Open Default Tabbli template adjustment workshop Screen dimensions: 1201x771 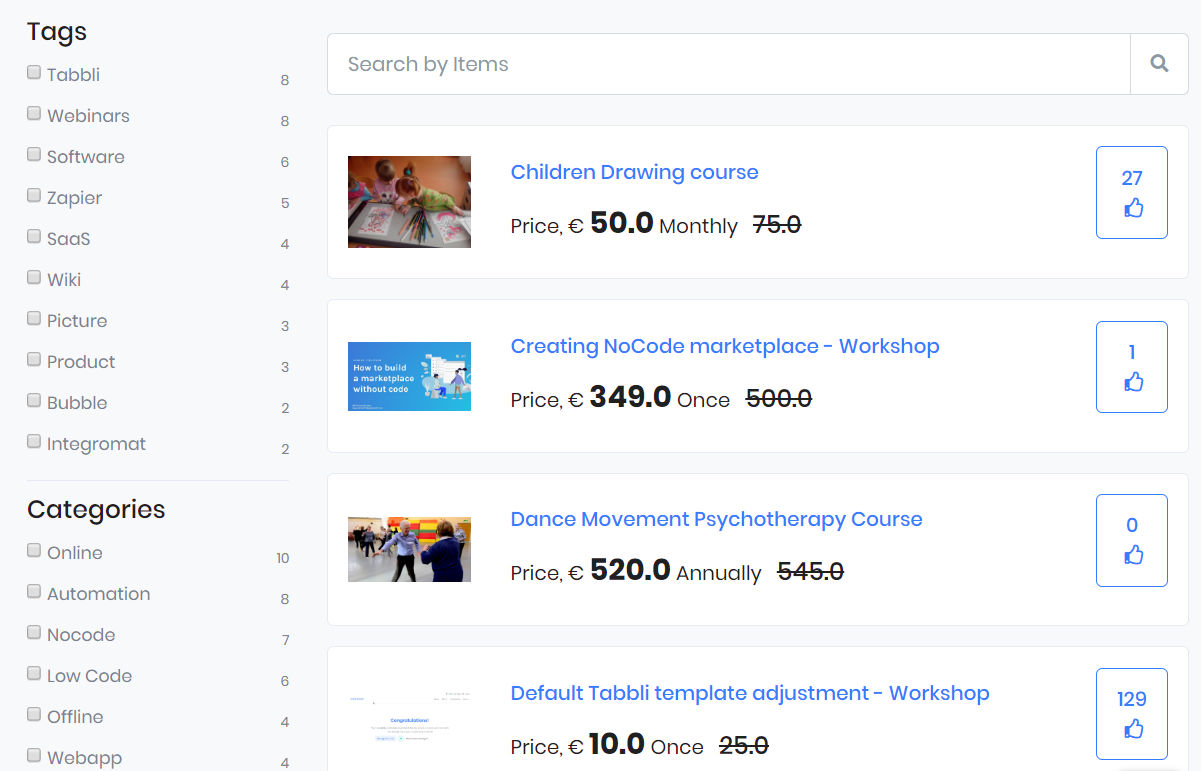[750, 693]
